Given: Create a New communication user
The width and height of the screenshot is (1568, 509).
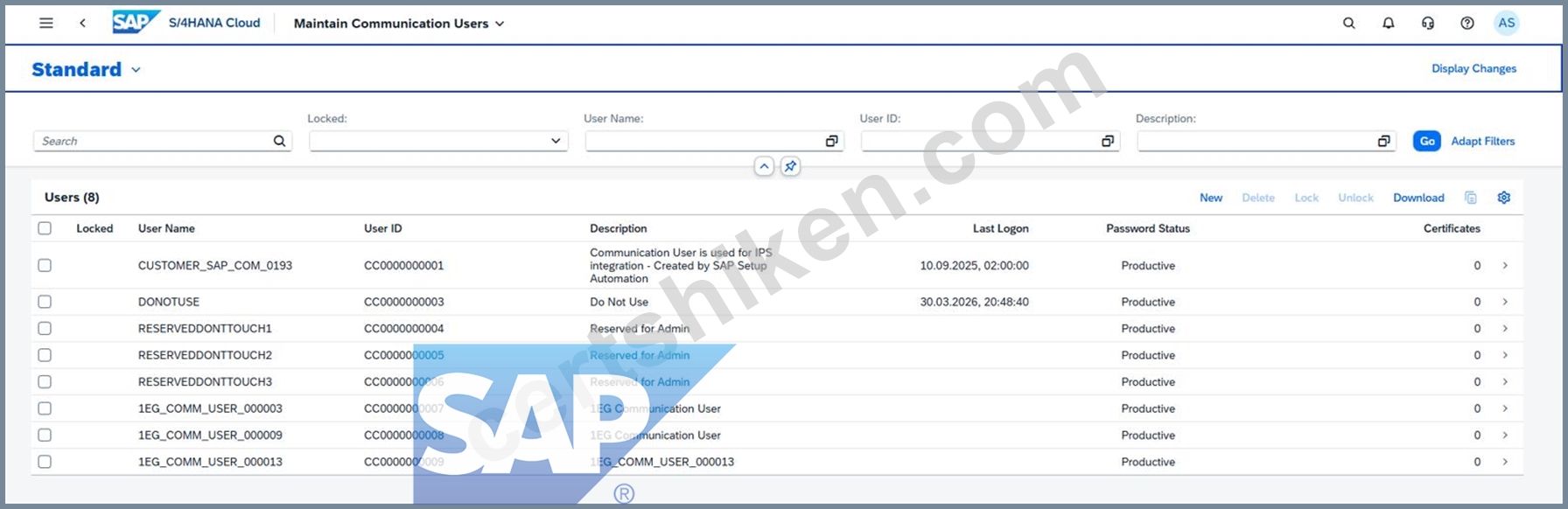Looking at the screenshot, I should [1211, 198].
